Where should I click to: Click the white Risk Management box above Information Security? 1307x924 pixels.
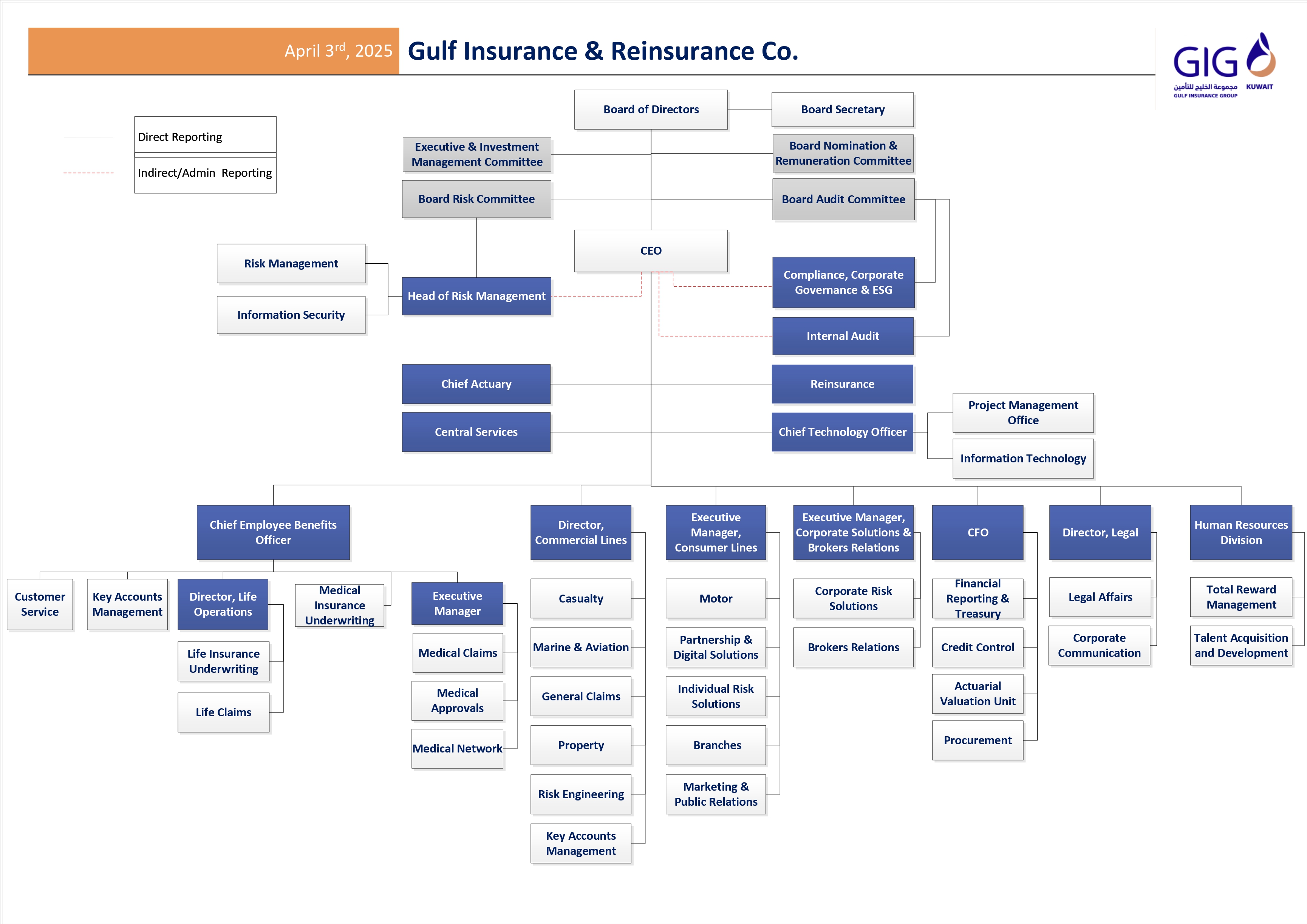pyautogui.click(x=291, y=263)
